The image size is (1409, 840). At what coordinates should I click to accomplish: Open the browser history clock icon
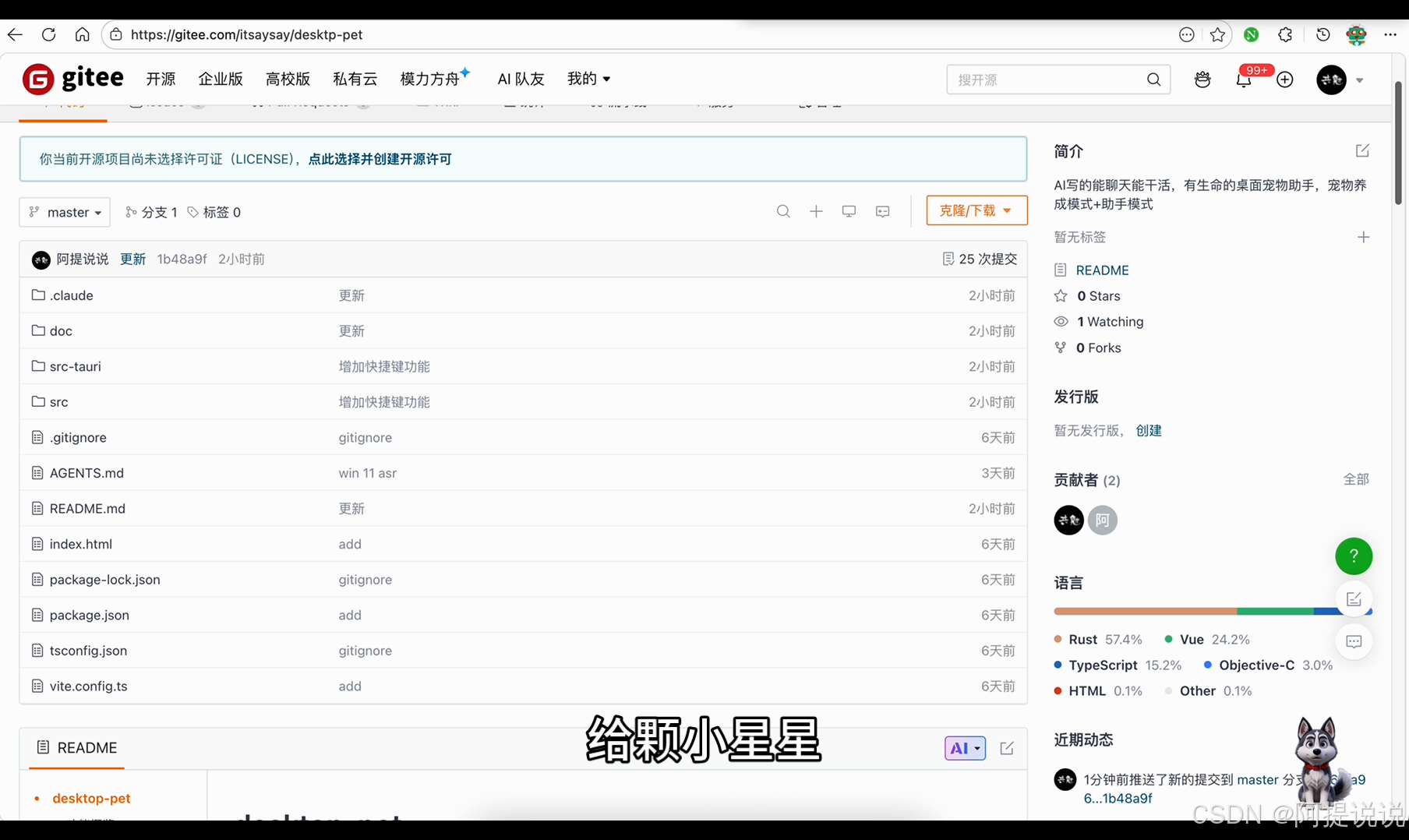[1322, 34]
